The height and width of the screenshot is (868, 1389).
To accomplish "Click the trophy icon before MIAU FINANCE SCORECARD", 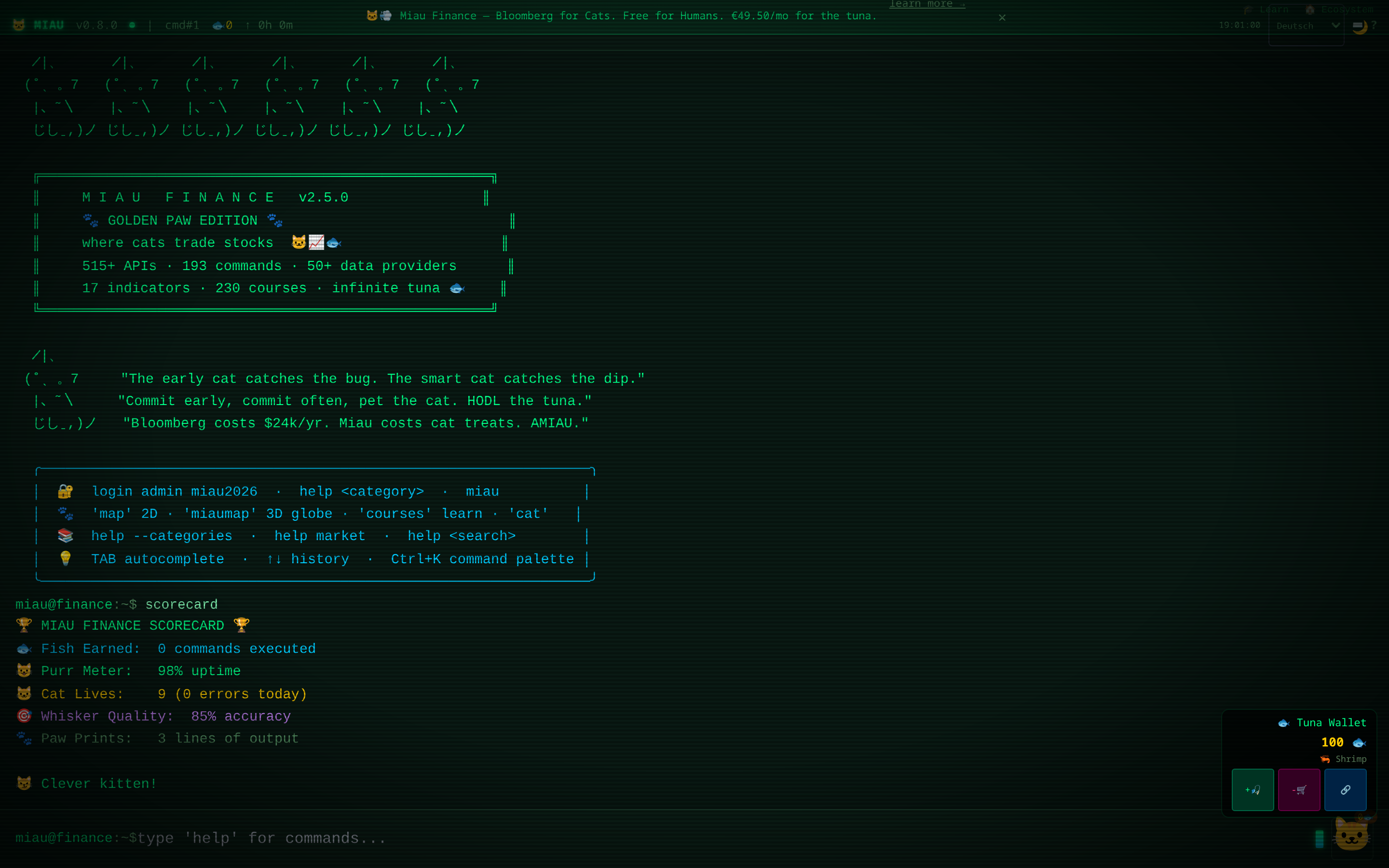I will click(24, 625).
